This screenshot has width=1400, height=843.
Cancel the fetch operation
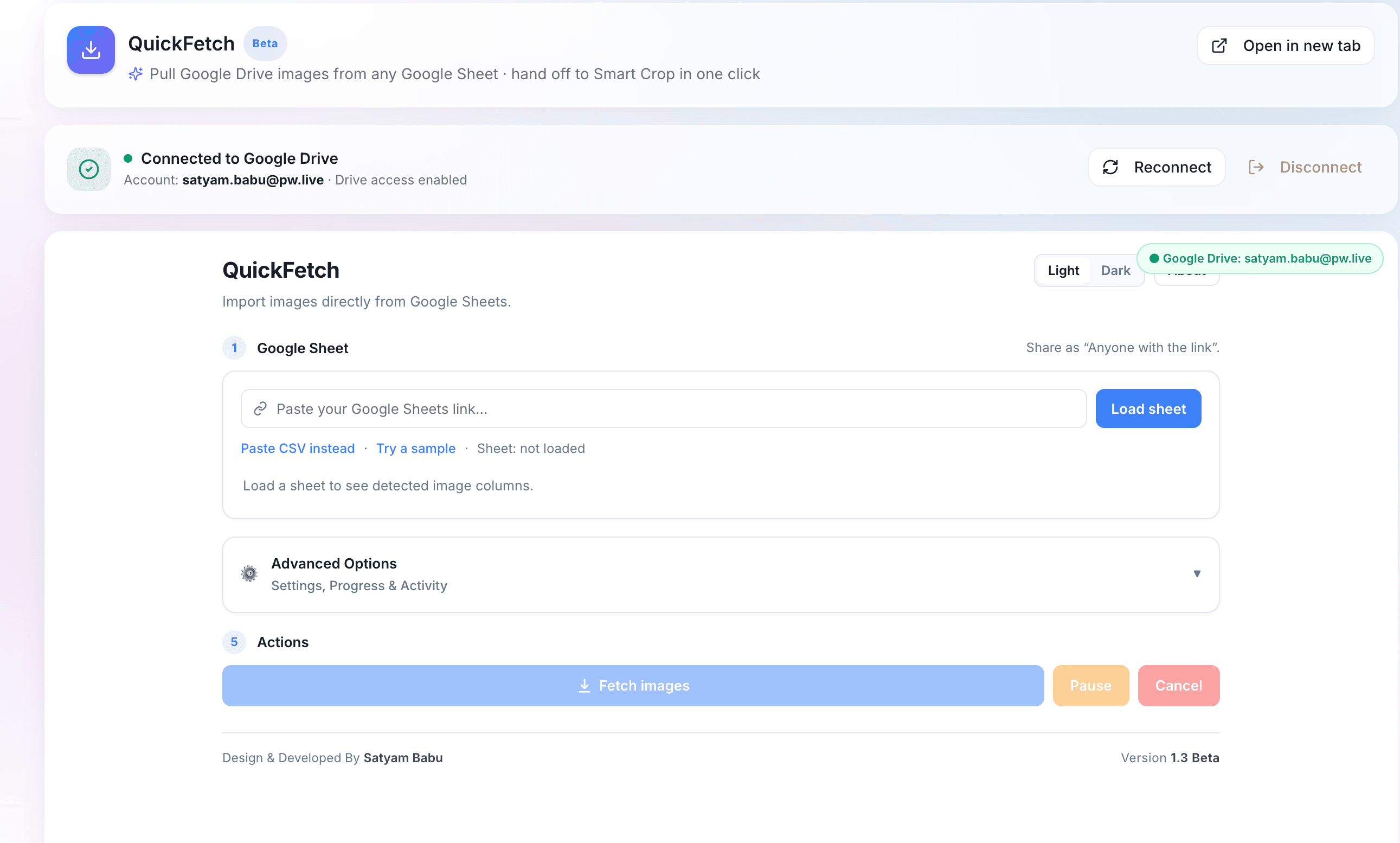[1179, 686]
